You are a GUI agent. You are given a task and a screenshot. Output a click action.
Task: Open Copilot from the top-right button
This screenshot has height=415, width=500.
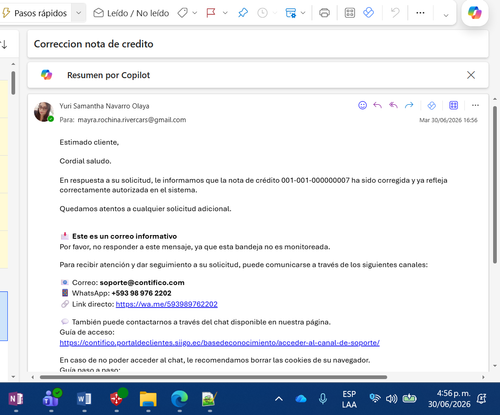click(x=475, y=13)
